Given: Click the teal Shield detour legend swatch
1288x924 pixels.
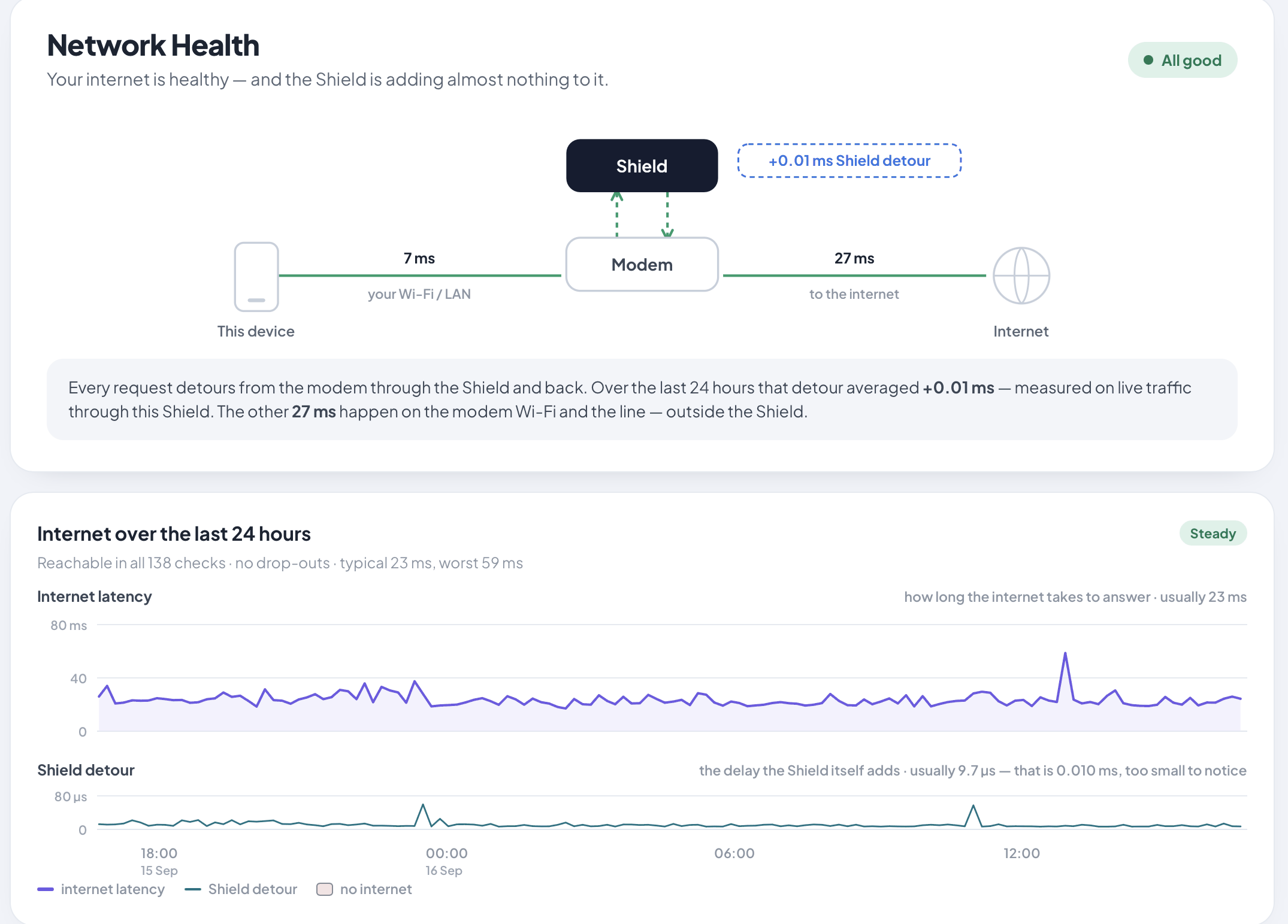Looking at the screenshot, I should 193,889.
